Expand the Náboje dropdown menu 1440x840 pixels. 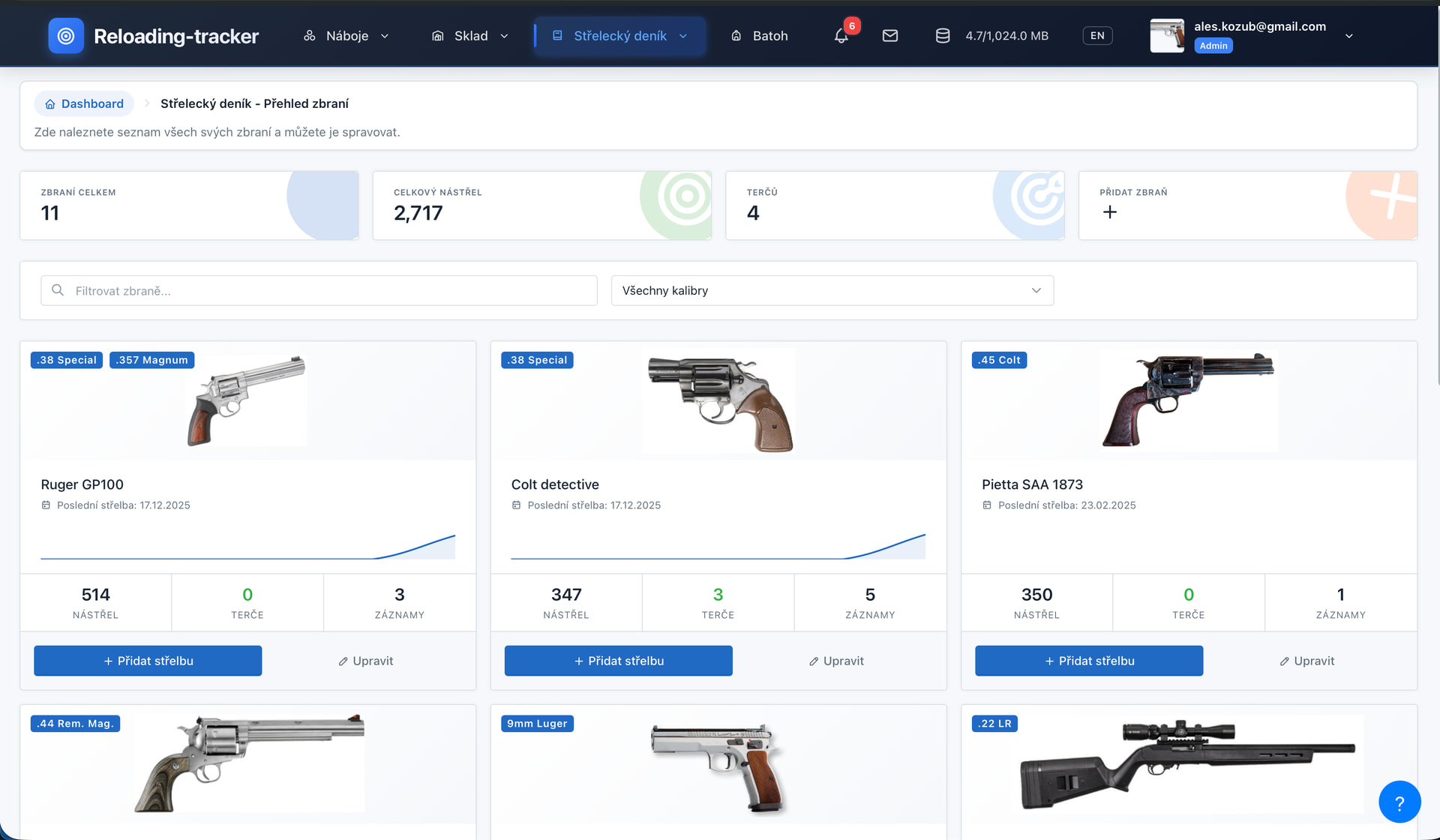tap(346, 36)
